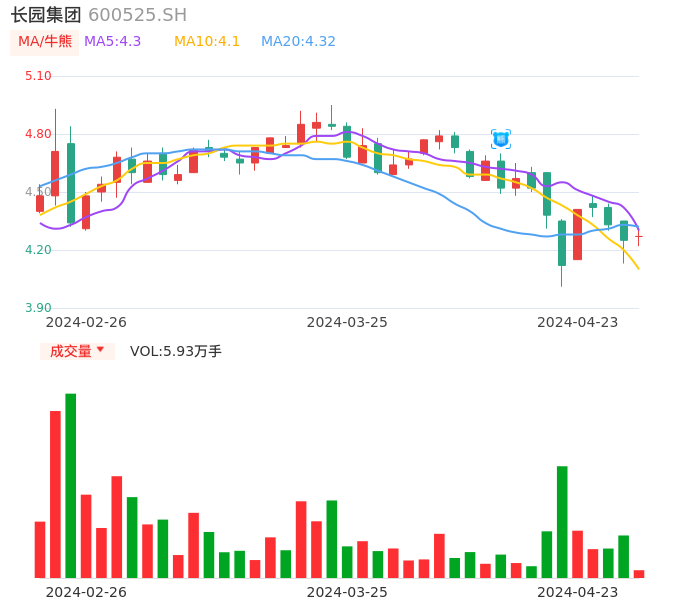This screenshot has height=606, width=686.
Task: Click the 2024-02-26 date label under price chart
Action: click(x=86, y=322)
